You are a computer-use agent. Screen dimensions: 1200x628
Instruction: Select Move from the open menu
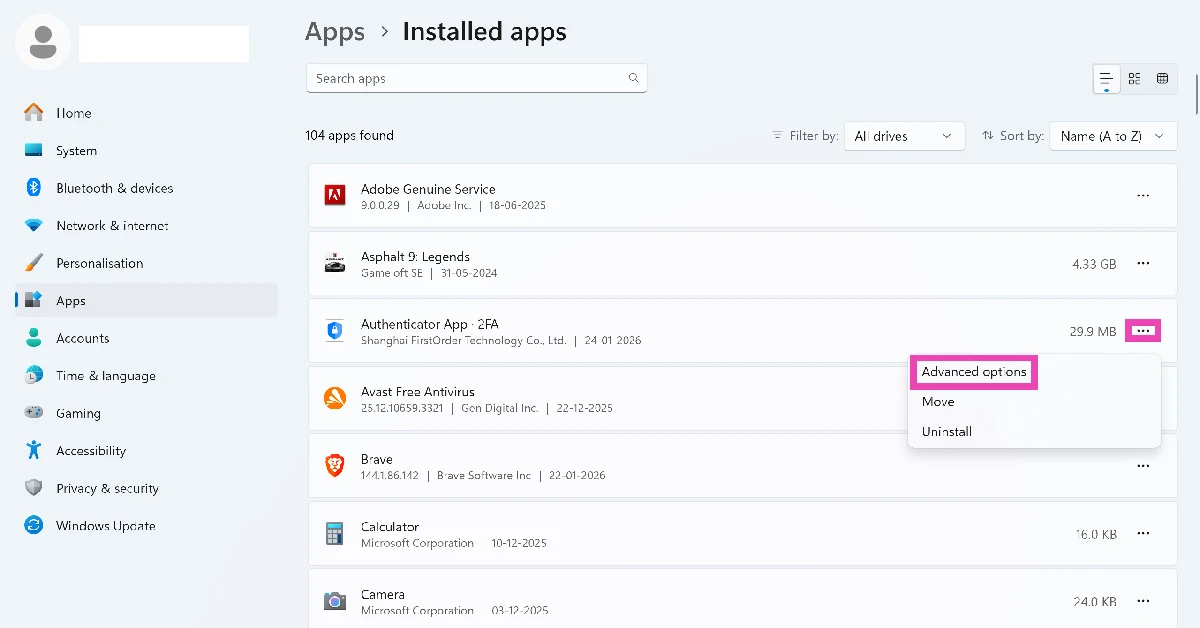938,401
